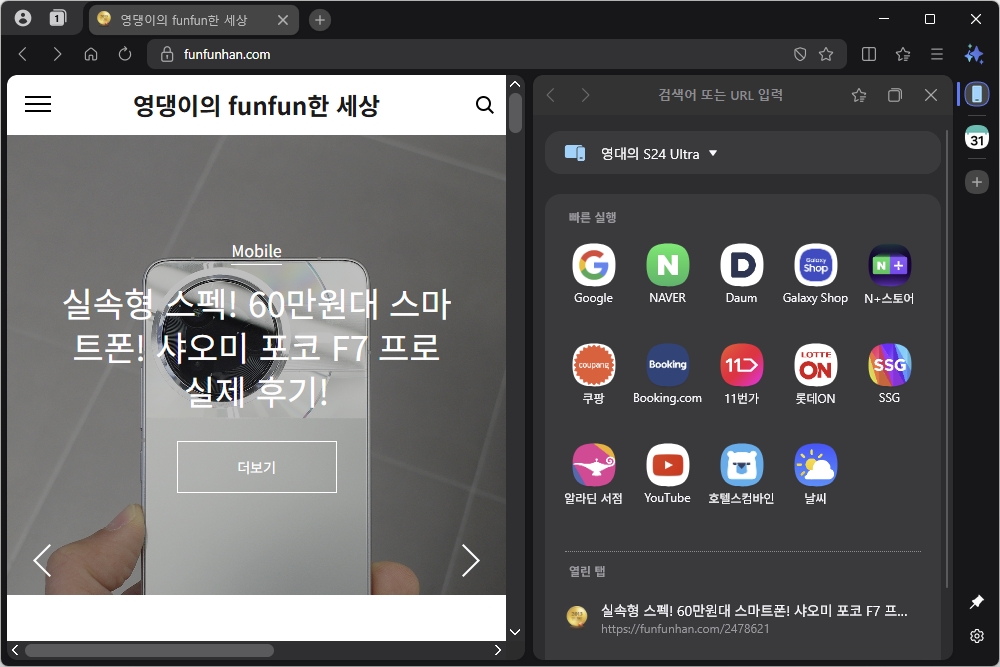Open the privacy shield icon in address bar

pos(800,54)
